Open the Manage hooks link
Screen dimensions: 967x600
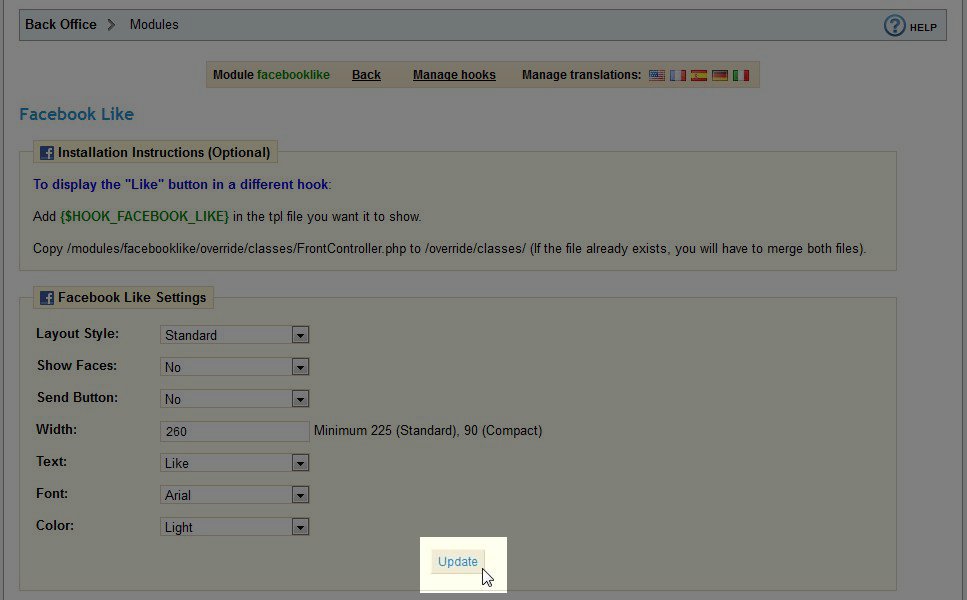454,75
